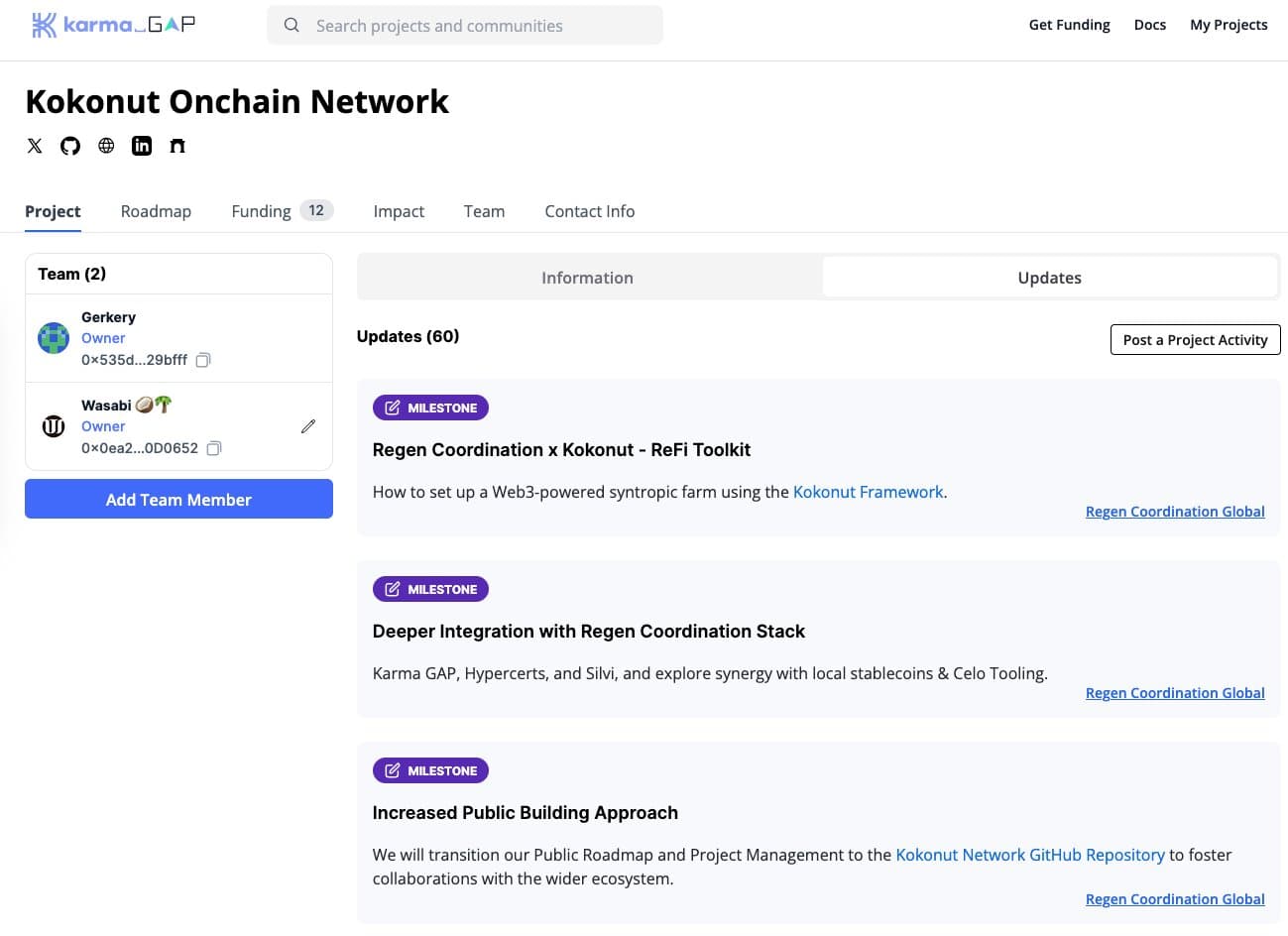Image resolution: width=1288 pixels, height=936 pixels.
Task: Open the Karma GAP logo home link
Action: pyautogui.click(x=113, y=25)
